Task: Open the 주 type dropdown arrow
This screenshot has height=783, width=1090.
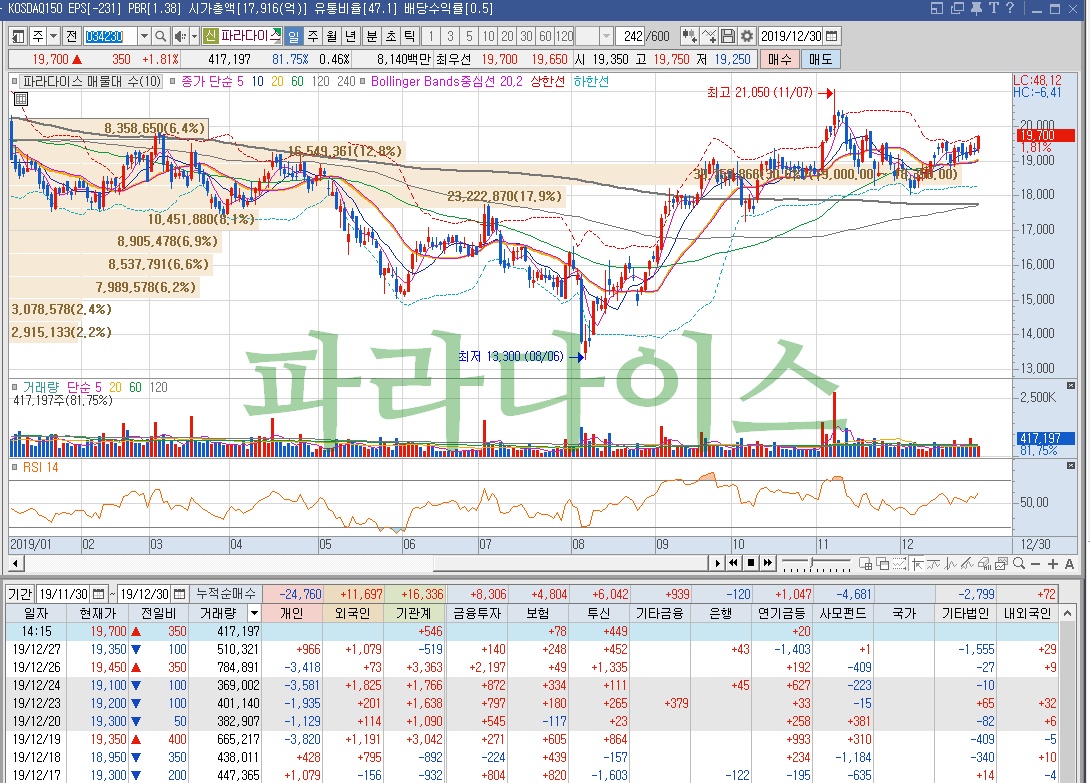Action: (x=54, y=36)
